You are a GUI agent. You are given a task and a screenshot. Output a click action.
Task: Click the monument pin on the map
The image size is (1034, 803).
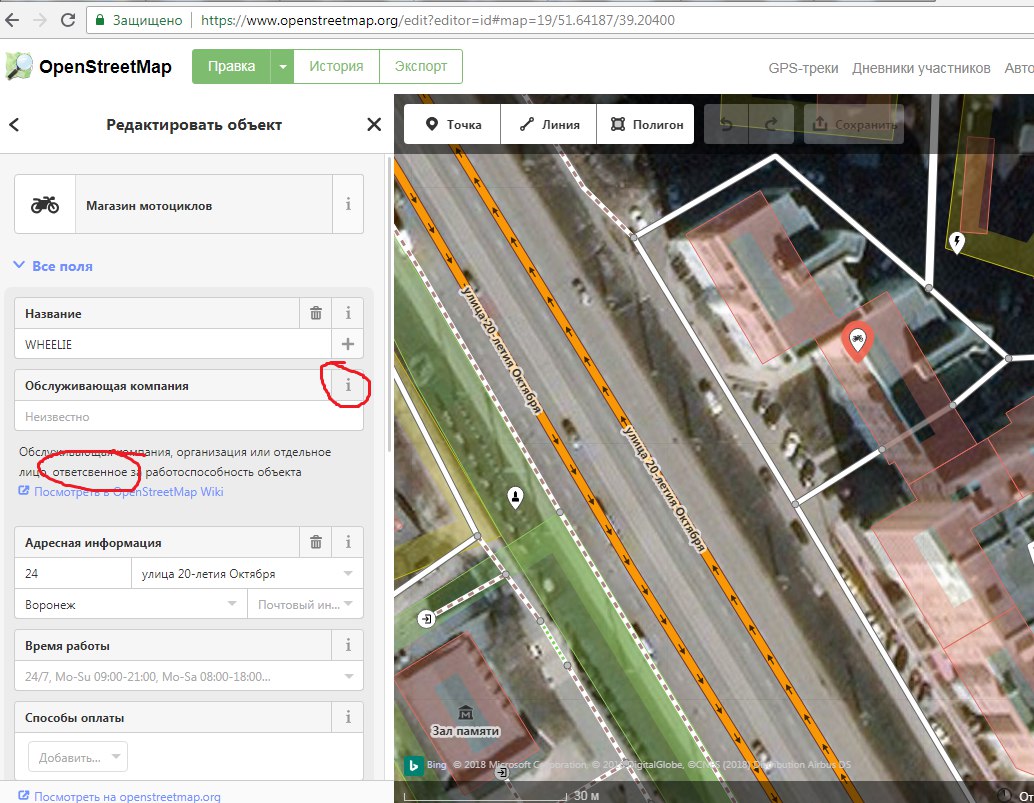[516, 497]
